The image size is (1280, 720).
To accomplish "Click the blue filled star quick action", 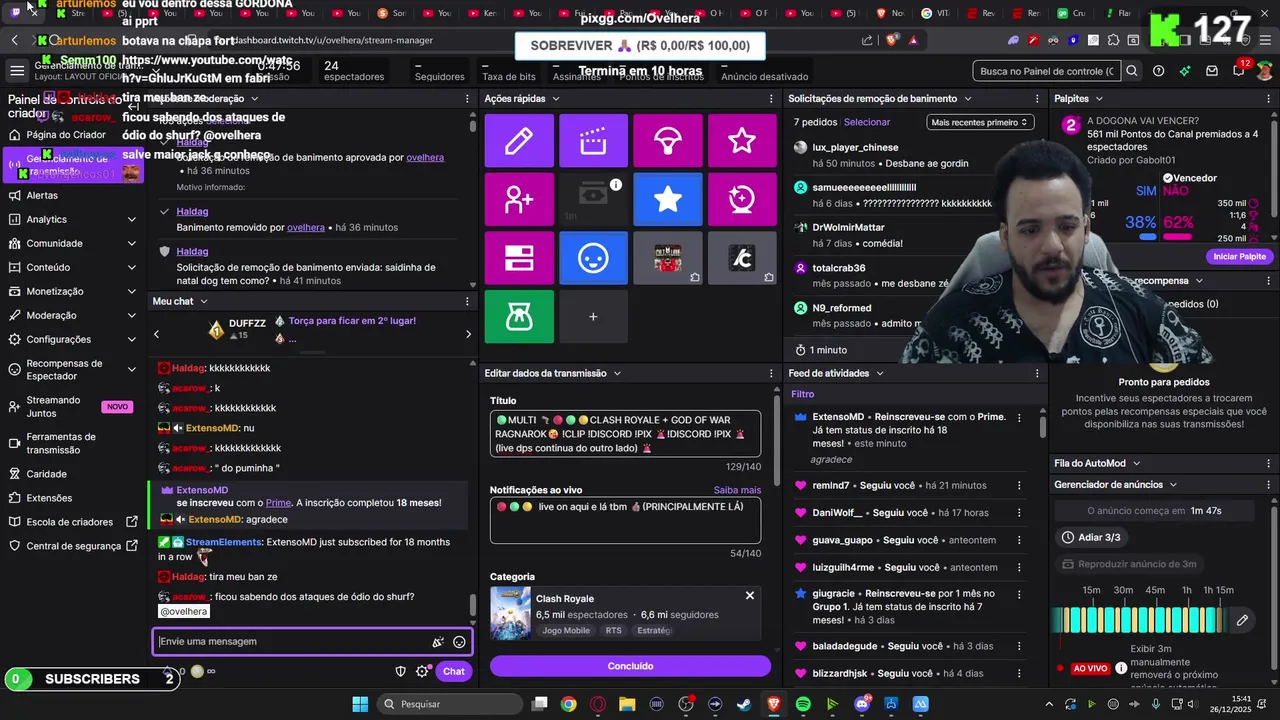I will tap(668, 199).
